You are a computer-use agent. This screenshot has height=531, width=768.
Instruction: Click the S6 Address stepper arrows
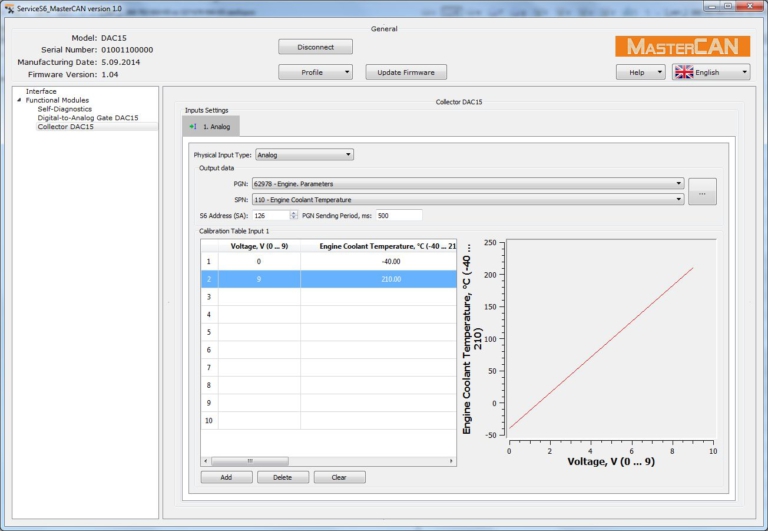click(x=293, y=215)
